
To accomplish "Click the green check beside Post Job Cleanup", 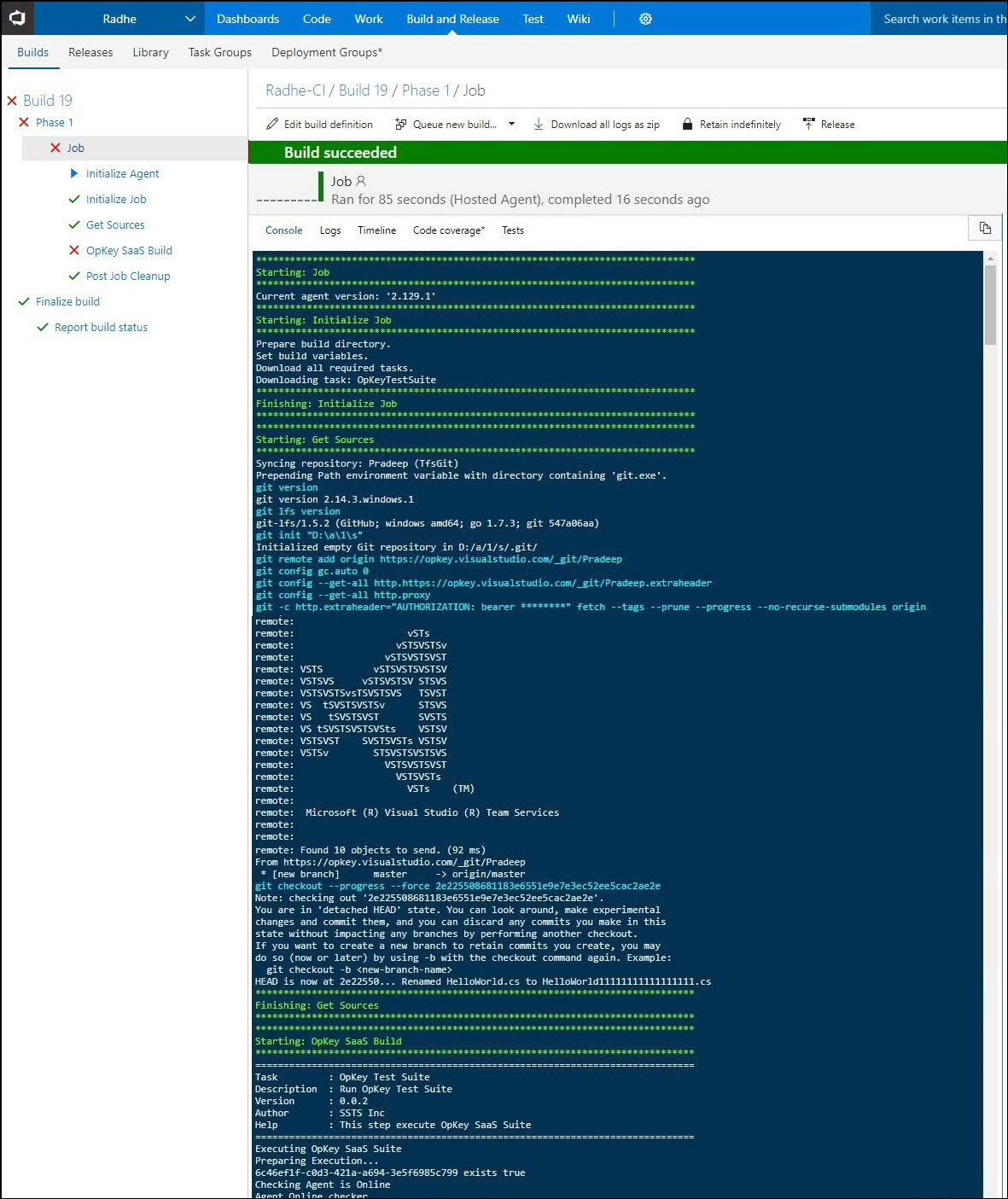I will [x=74, y=276].
